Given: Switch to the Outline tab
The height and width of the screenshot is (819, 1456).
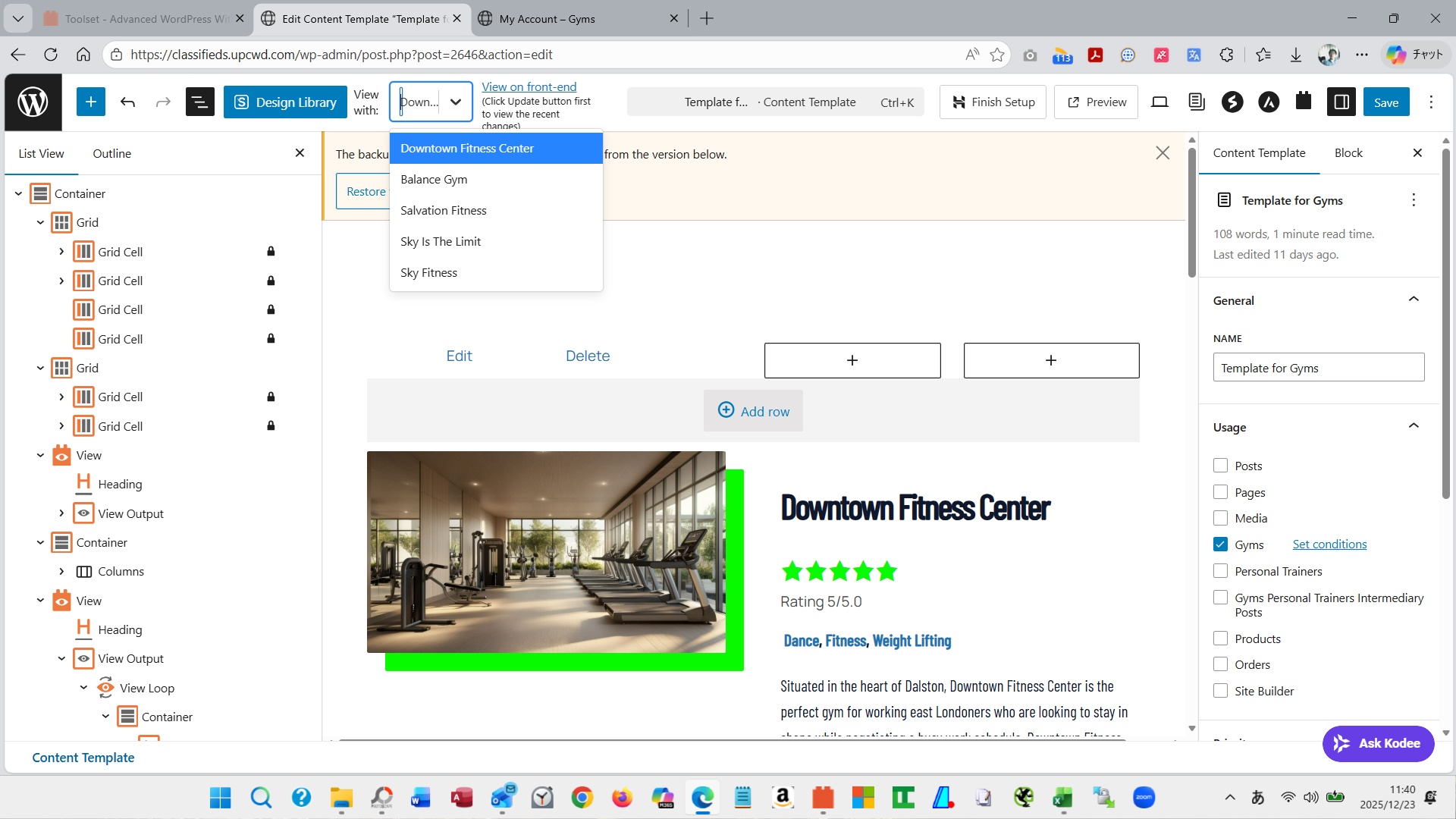Looking at the screenshot, I should (x=111, y=153).
